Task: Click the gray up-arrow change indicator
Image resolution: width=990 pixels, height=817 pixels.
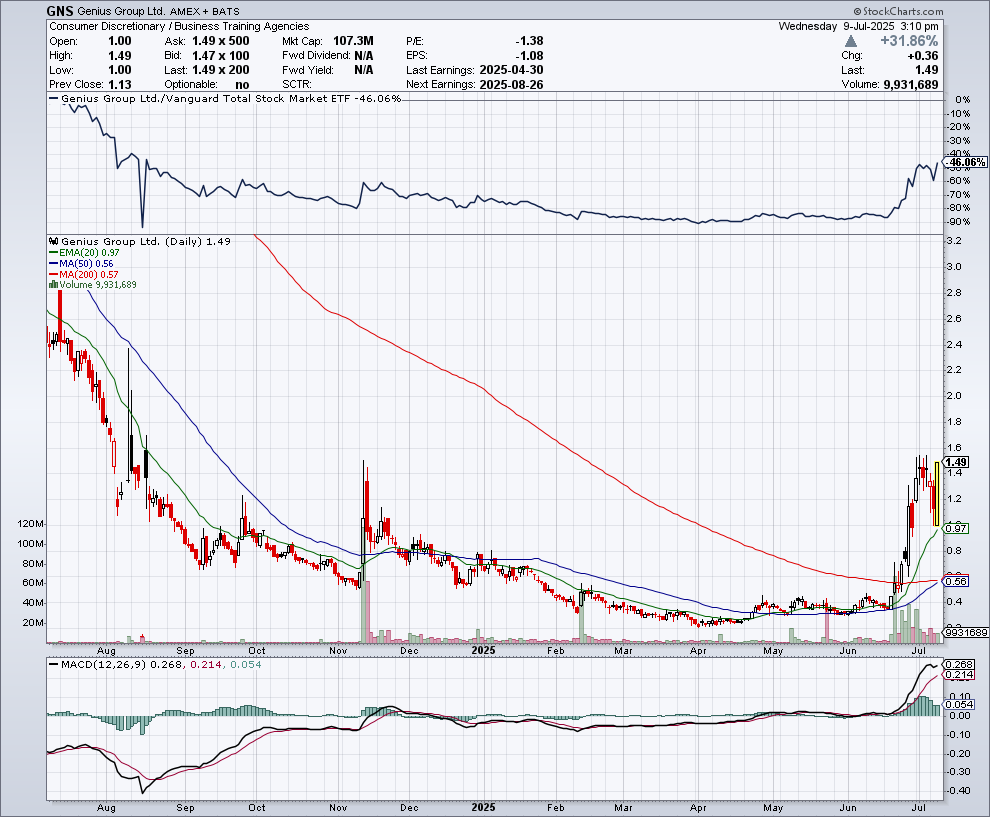Action: tap(850, 41)
